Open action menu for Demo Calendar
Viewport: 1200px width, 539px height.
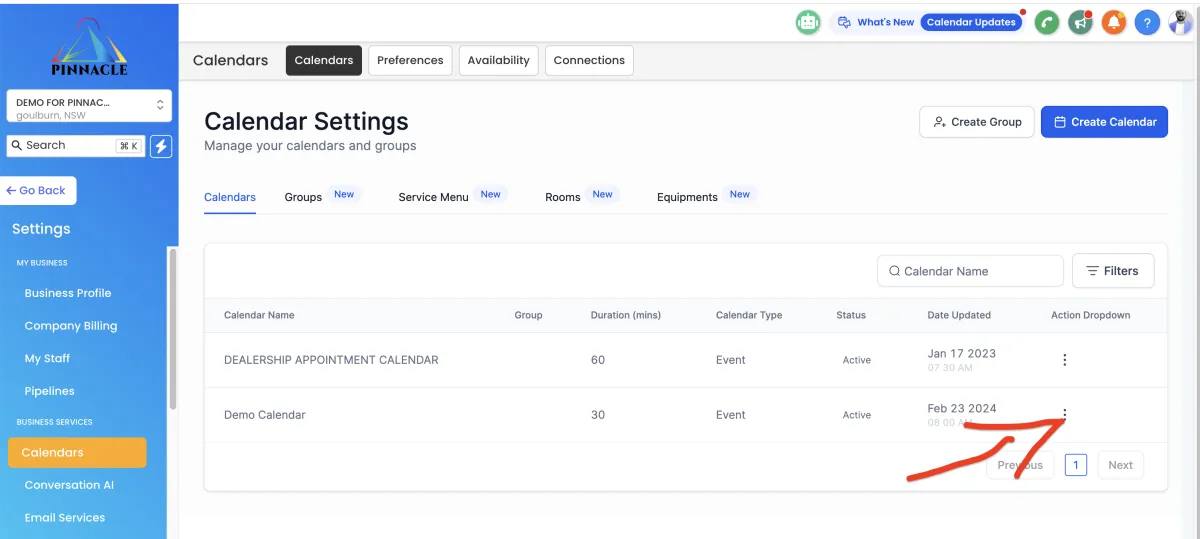point(1065,414)
